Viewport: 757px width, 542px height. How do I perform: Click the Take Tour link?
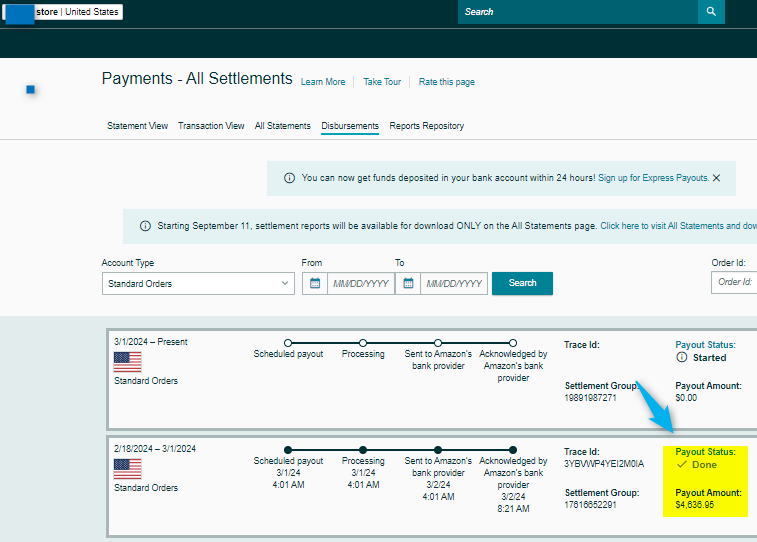click(x=382, y=82)
